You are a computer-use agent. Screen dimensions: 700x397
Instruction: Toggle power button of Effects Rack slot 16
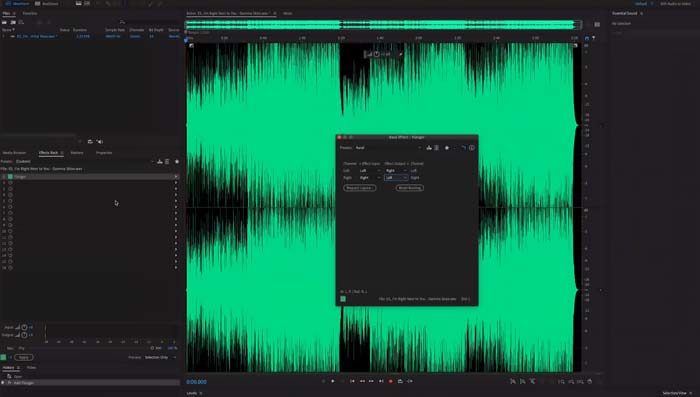10,268
